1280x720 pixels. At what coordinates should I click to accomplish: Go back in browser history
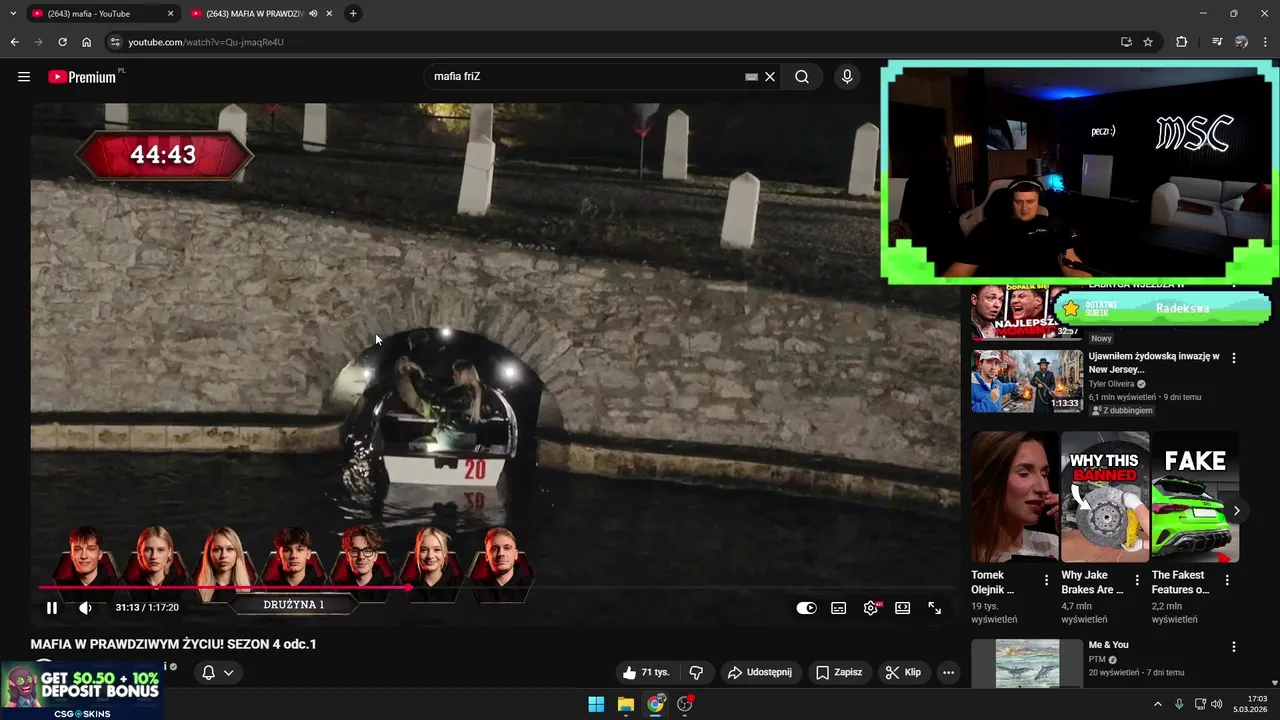pos(14,42)
